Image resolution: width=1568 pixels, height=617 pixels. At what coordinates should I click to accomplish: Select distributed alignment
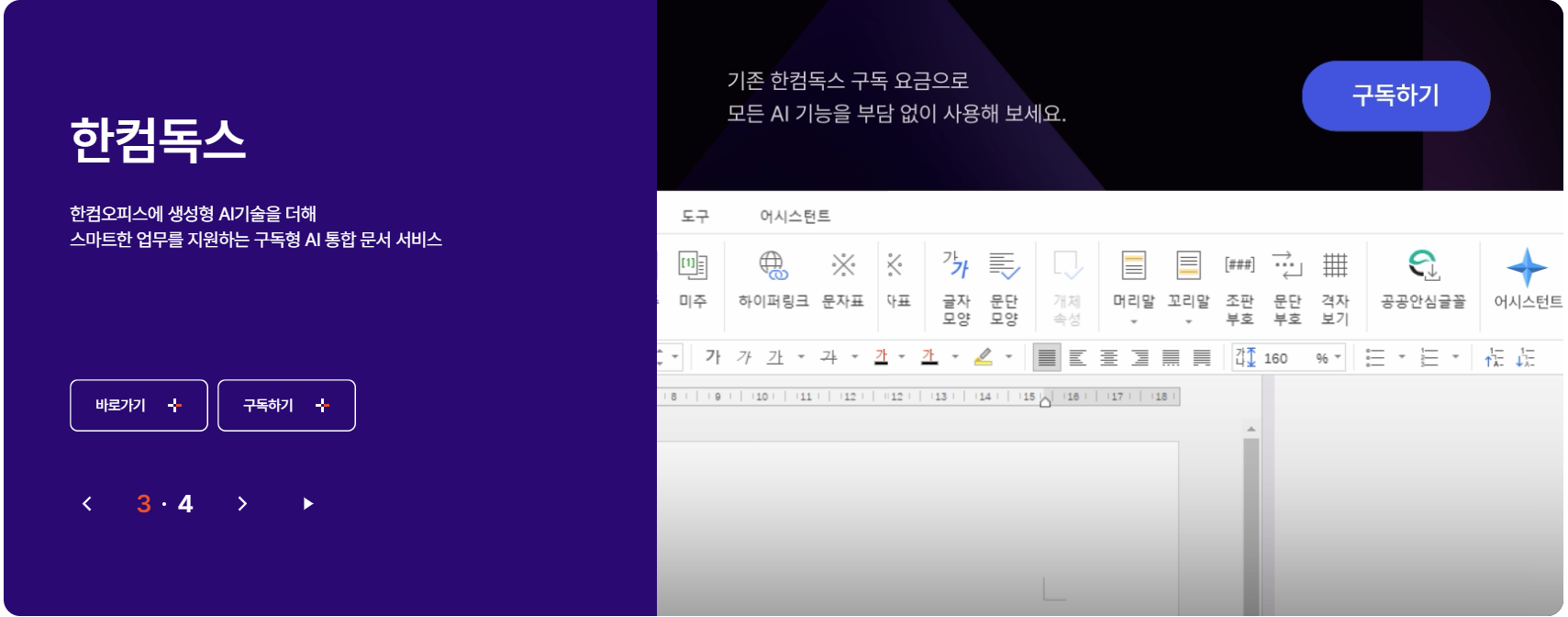1172,357
